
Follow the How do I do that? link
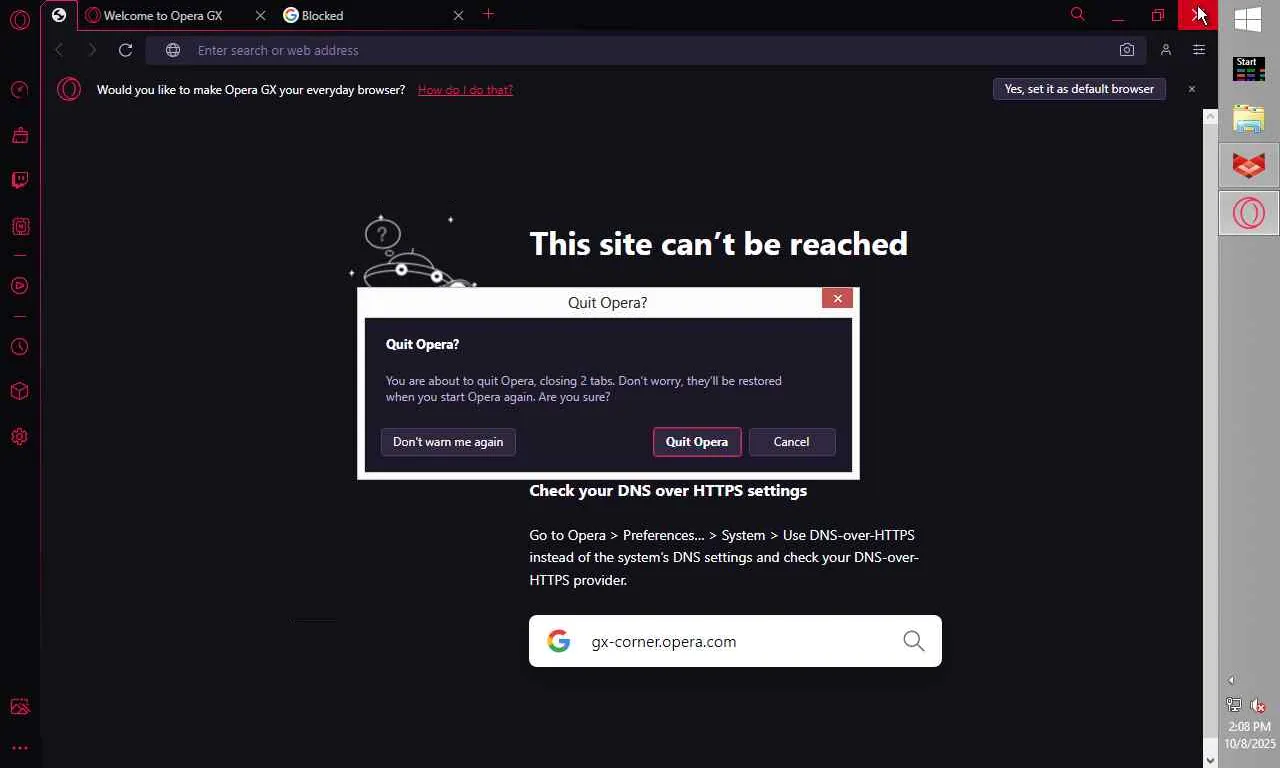pos(465,90)
